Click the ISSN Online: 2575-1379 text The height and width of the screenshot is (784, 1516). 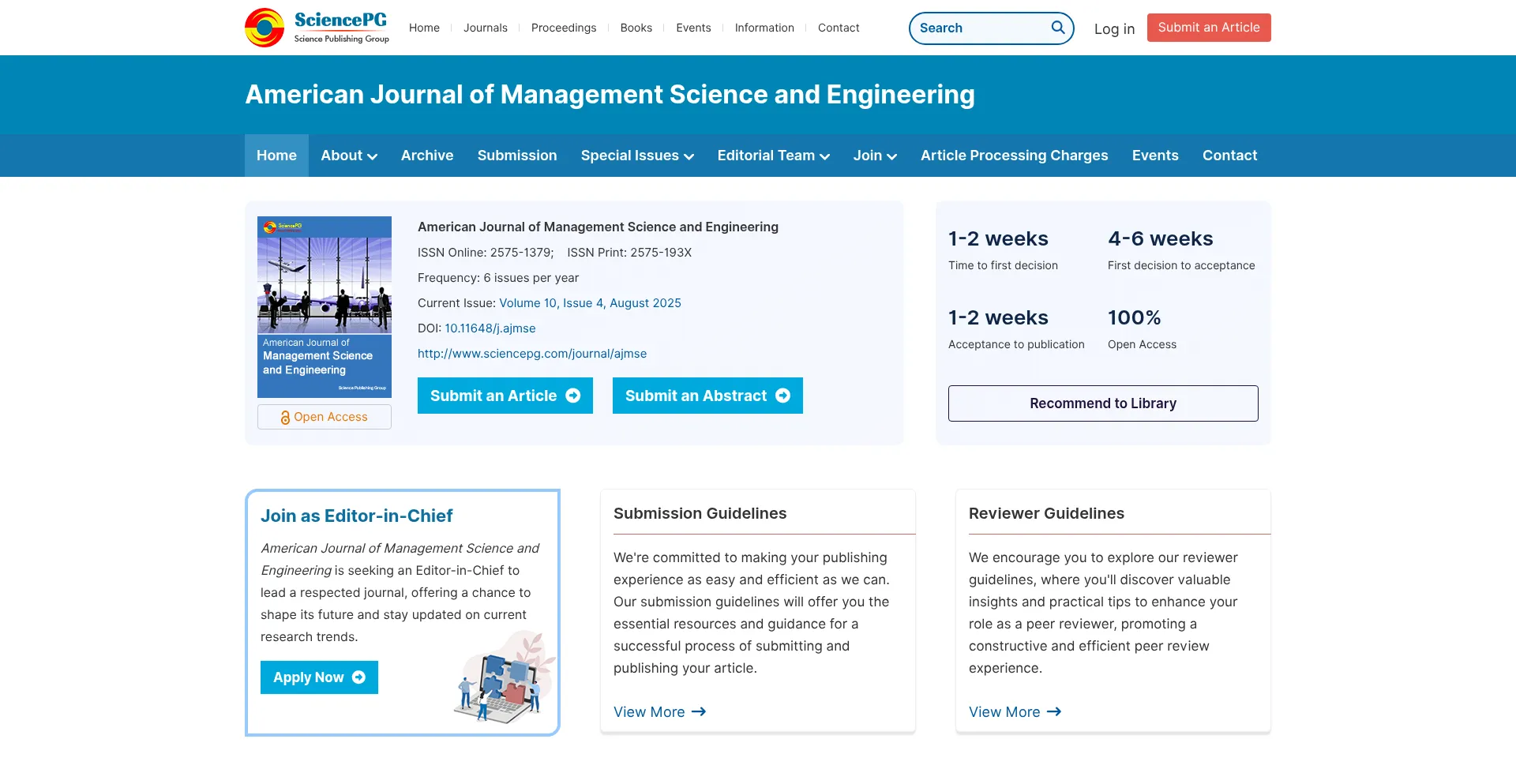(486, 253)
